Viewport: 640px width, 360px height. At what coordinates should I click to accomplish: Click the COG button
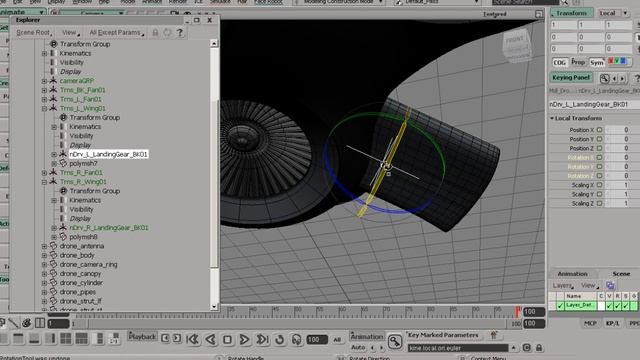560,62
